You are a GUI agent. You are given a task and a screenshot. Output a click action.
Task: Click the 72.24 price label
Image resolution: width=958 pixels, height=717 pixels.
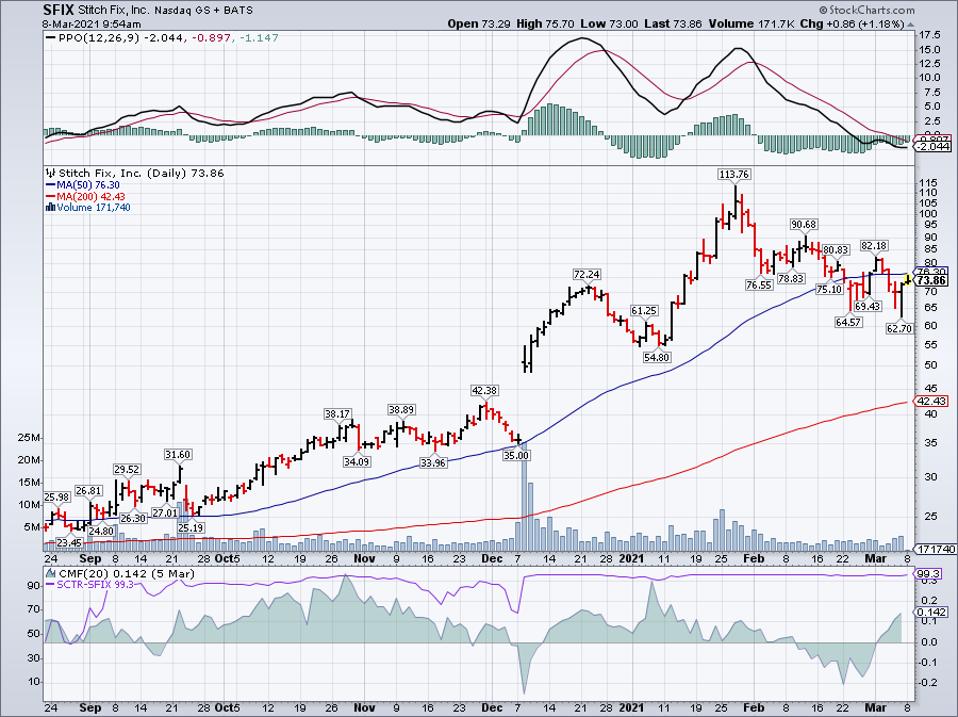pyautogui.click(x=587, y=273)
